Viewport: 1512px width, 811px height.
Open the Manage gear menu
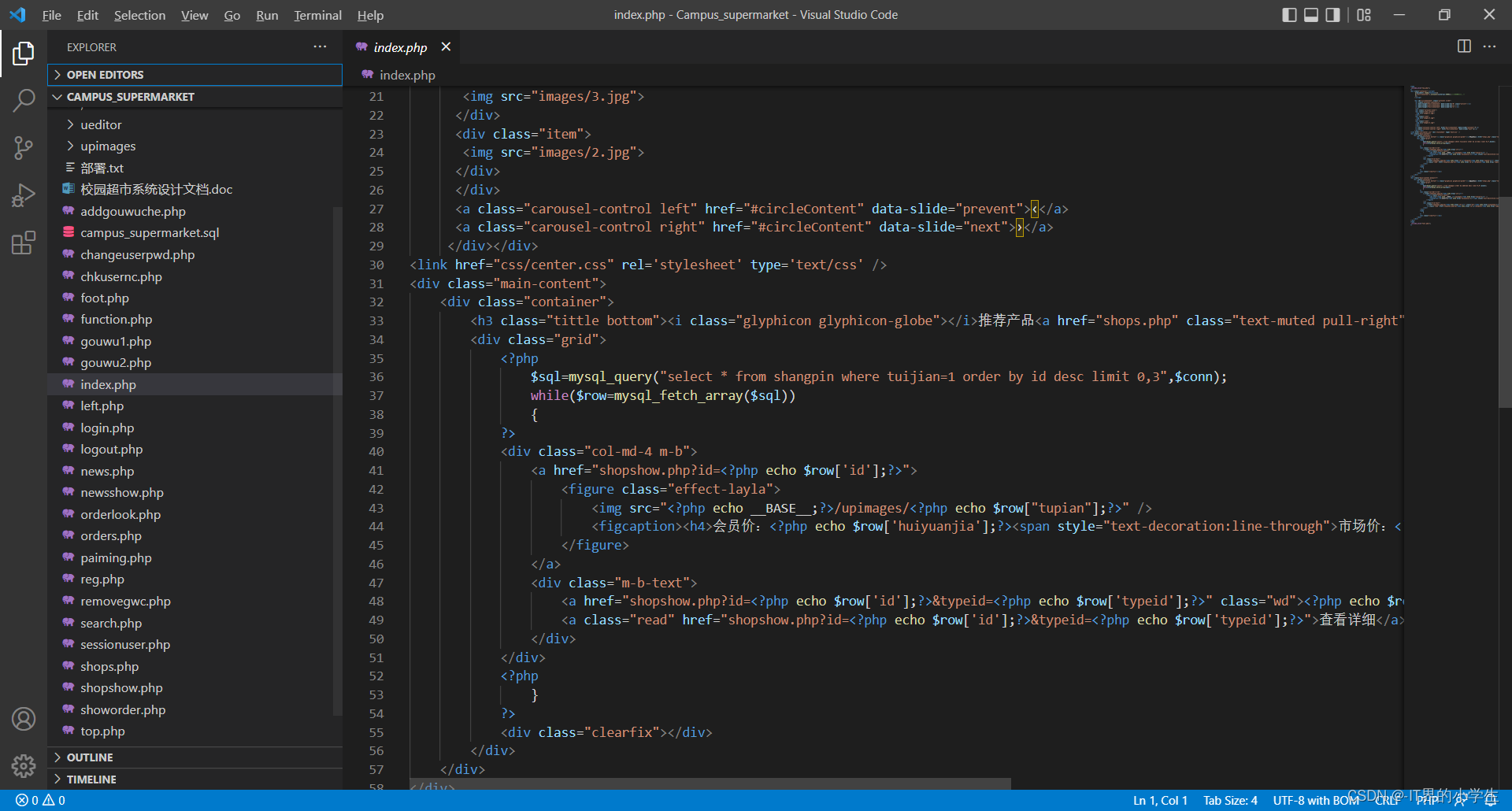pos(24,765)
